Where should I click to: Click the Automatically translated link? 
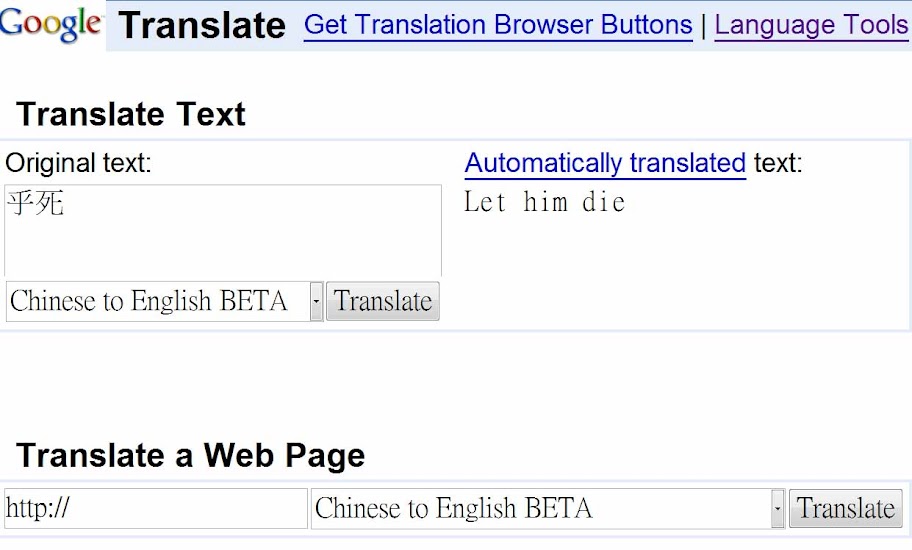[x=605, y=163]
